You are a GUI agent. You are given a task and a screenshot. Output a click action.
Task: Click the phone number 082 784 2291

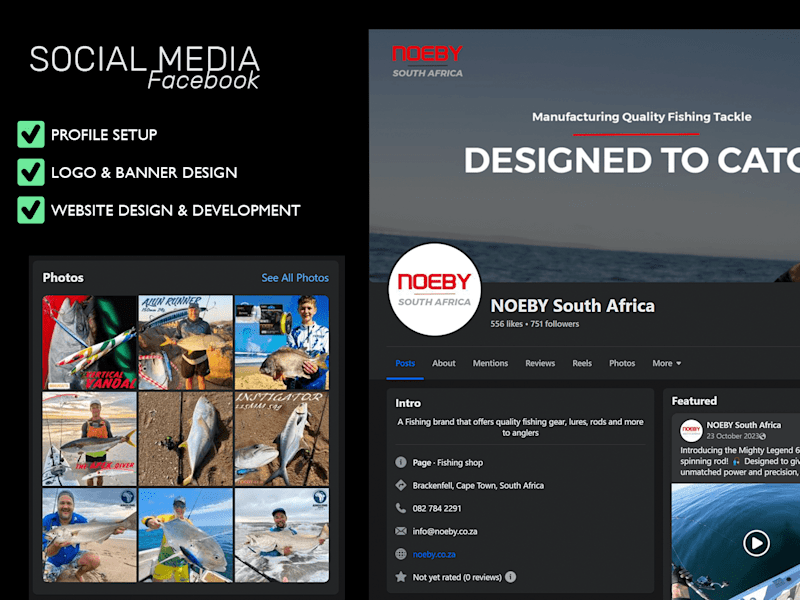point(437,509)
